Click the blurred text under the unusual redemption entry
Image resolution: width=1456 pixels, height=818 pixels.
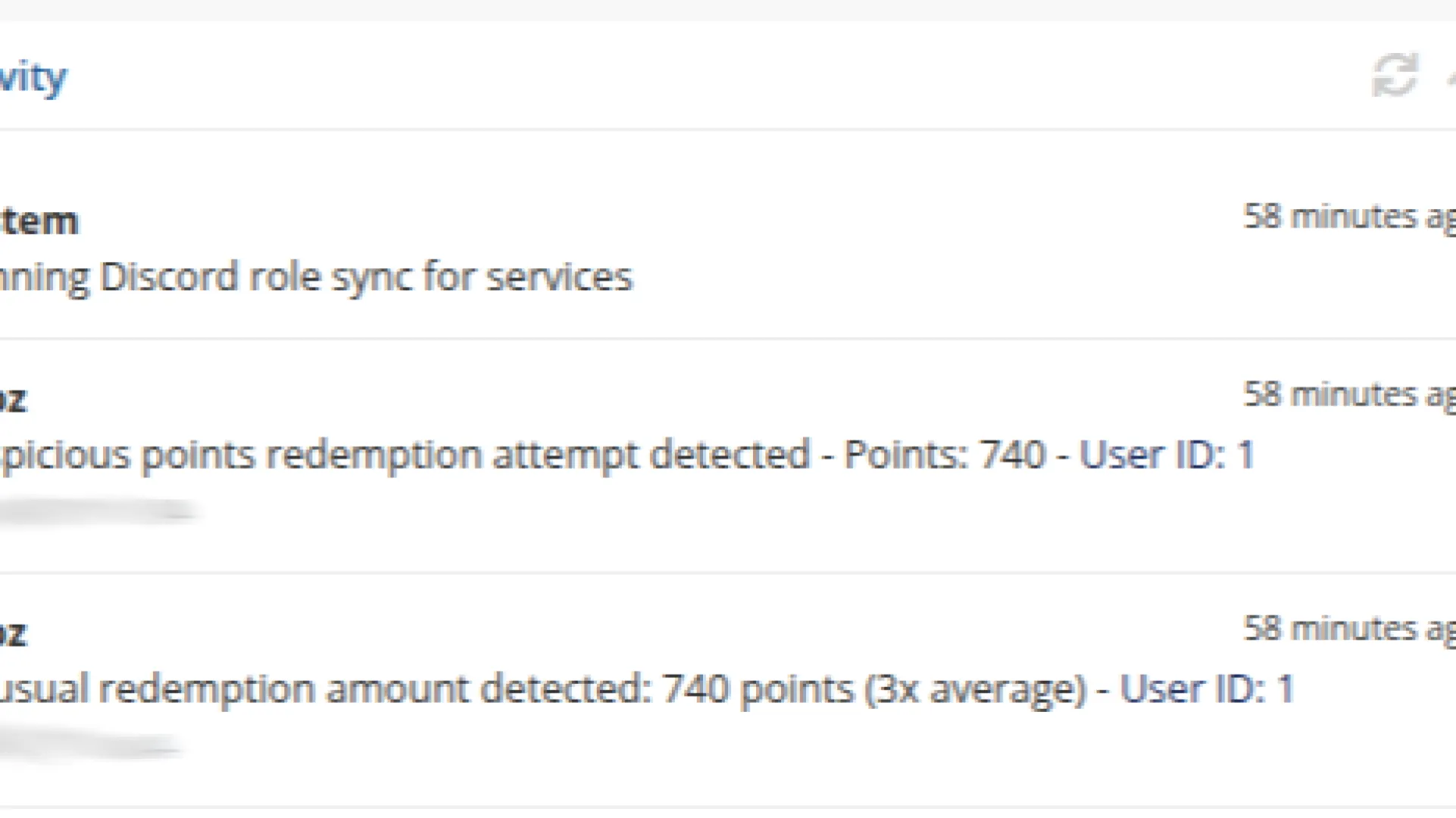coord(91,745)
